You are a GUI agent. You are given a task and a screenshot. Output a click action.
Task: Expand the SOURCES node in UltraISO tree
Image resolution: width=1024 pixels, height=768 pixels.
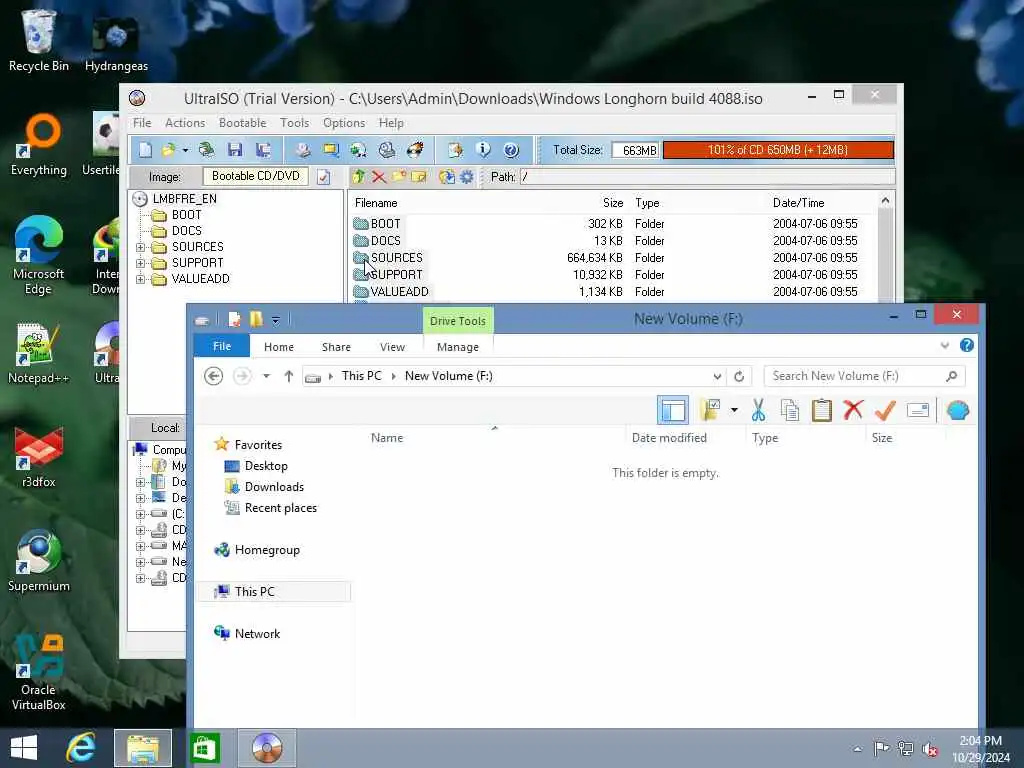click(x=140, y=248)
